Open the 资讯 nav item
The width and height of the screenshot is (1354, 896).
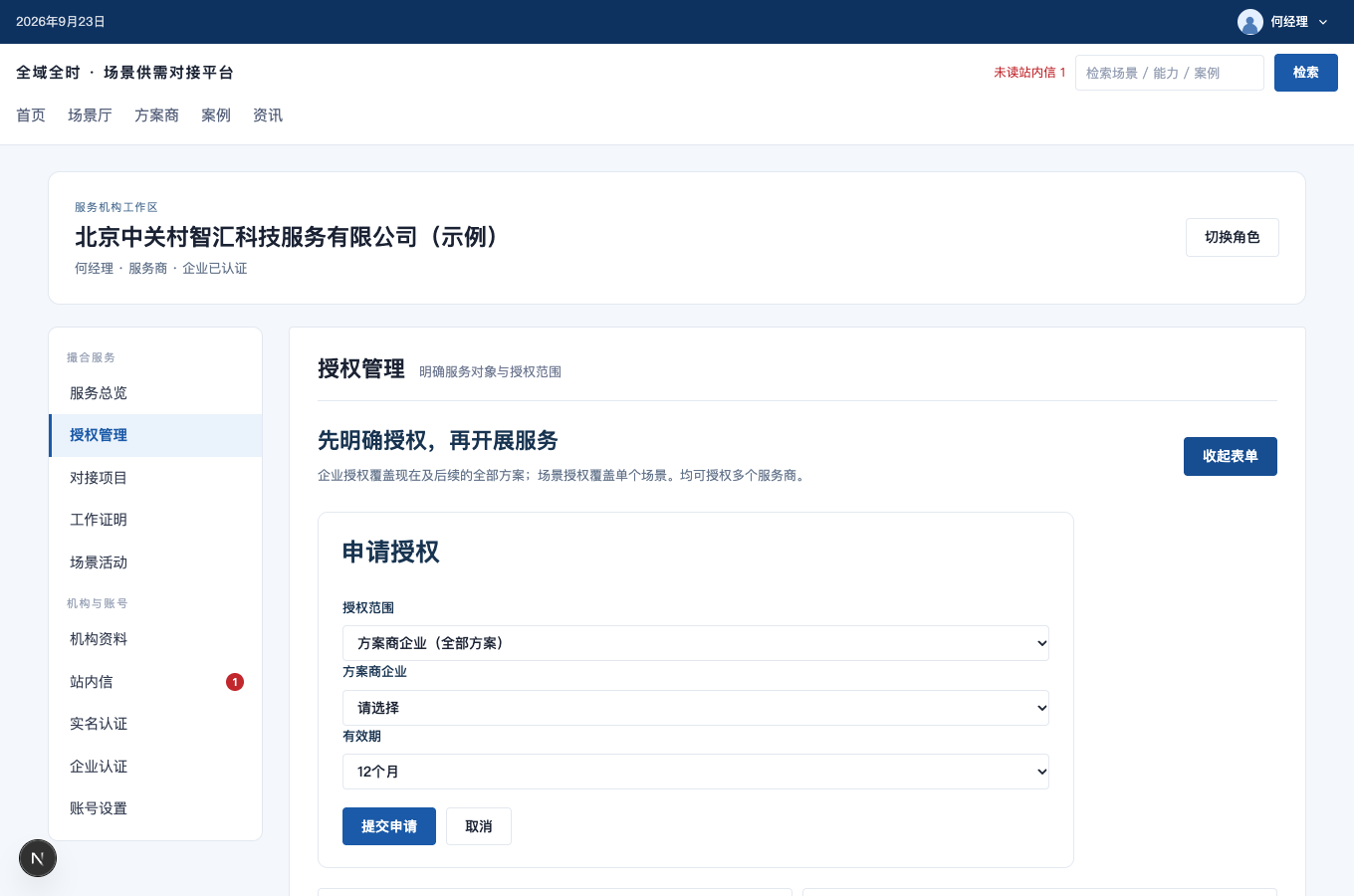[x=268, y=115]
